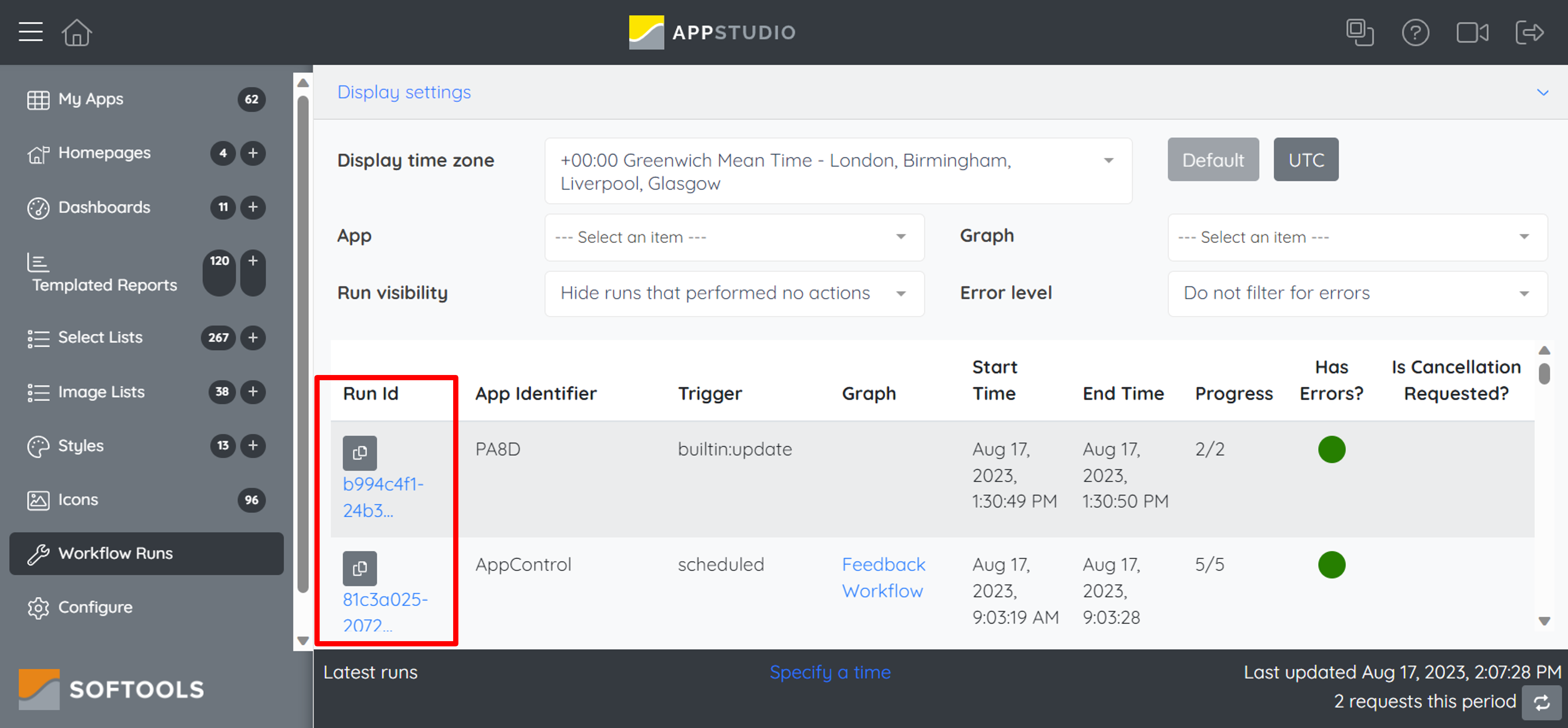Click the sidebar scroll down arrow
This screenshot has width=1568, height=728.
pos(302,640)
